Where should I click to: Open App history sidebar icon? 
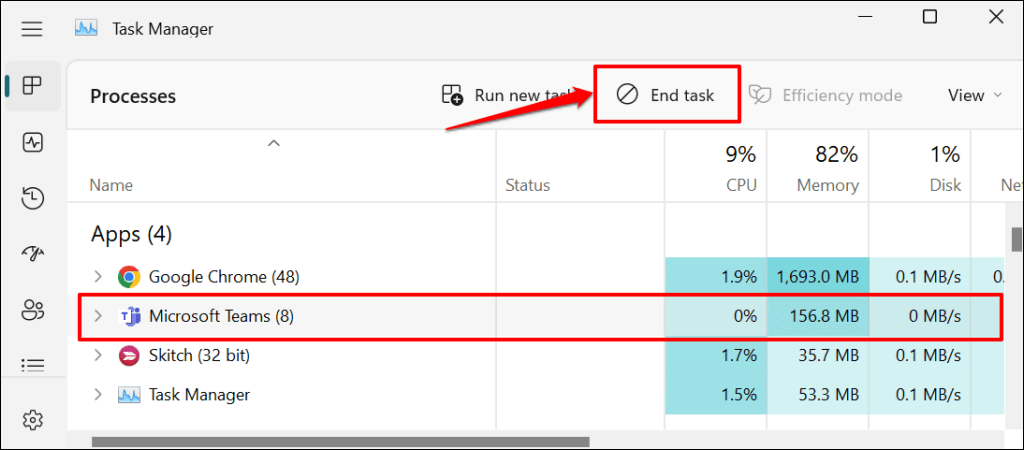tap(32, 198)
